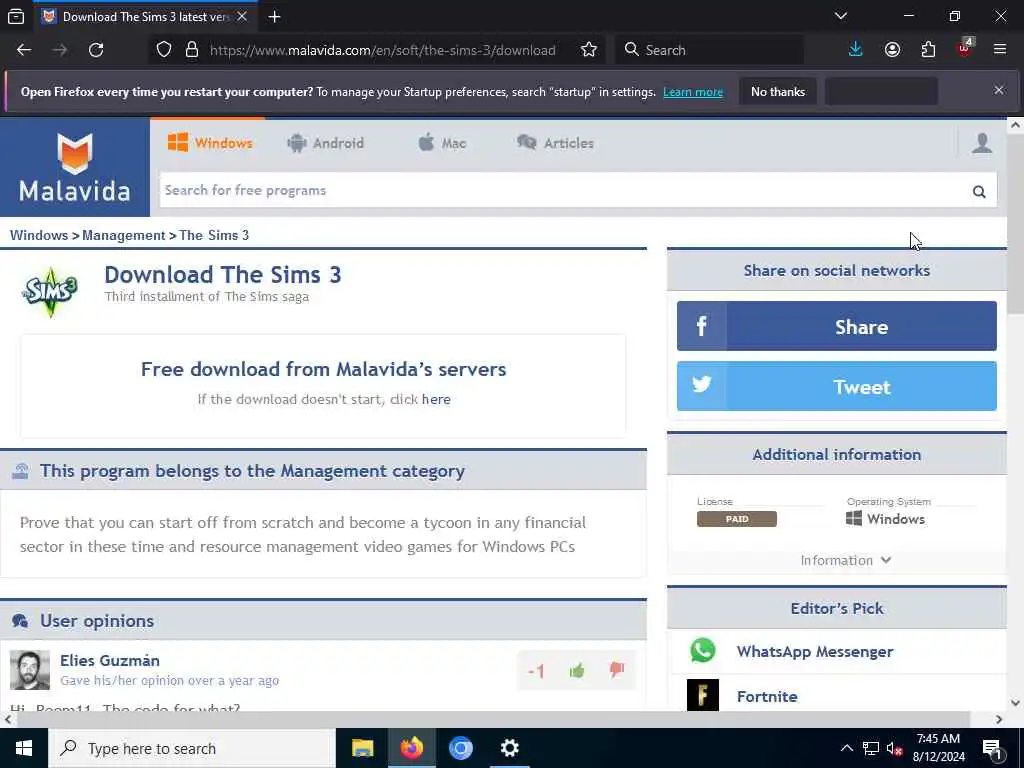The height and width of the screenshot is (768, 1024).
Task: Click the No thanks button
Action: 778,91
